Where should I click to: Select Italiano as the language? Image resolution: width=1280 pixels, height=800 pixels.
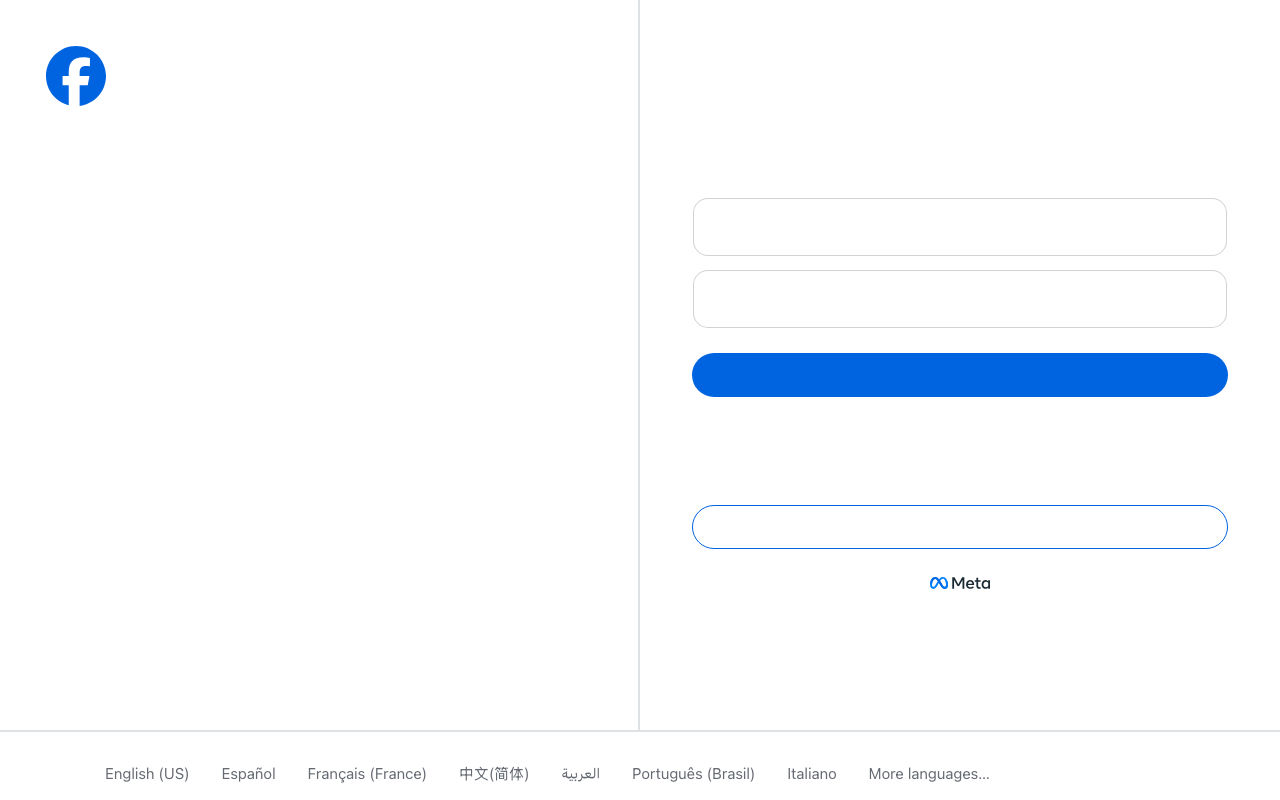click(811, 773)
